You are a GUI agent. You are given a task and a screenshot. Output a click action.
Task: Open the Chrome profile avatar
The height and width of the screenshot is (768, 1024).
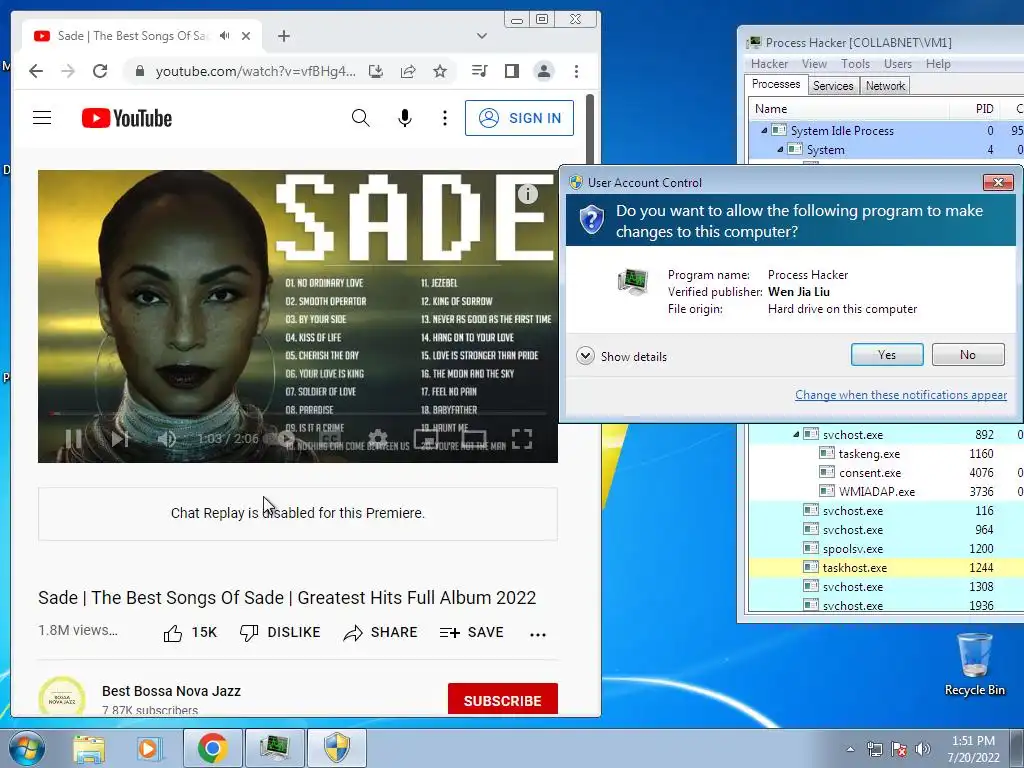pyautogui.click(x=544, y=71)
